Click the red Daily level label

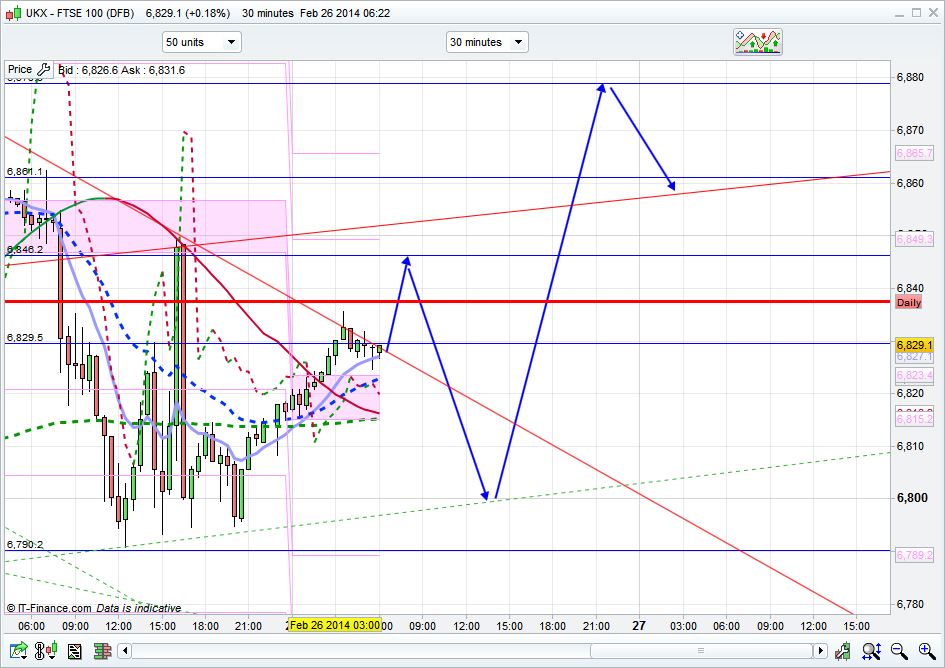pyautogui.click(x=908, y=302)
